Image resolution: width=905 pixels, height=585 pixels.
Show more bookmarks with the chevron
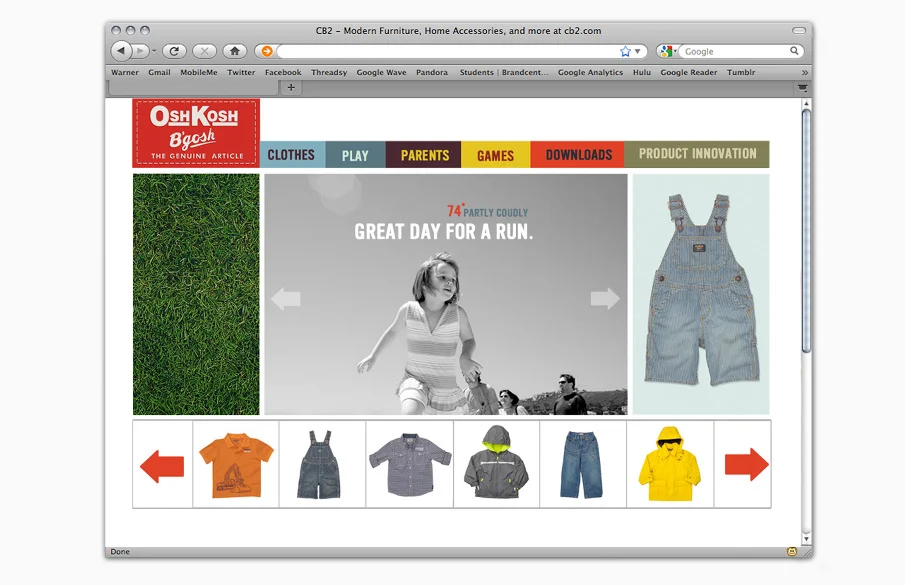click(x=805, y=72)
